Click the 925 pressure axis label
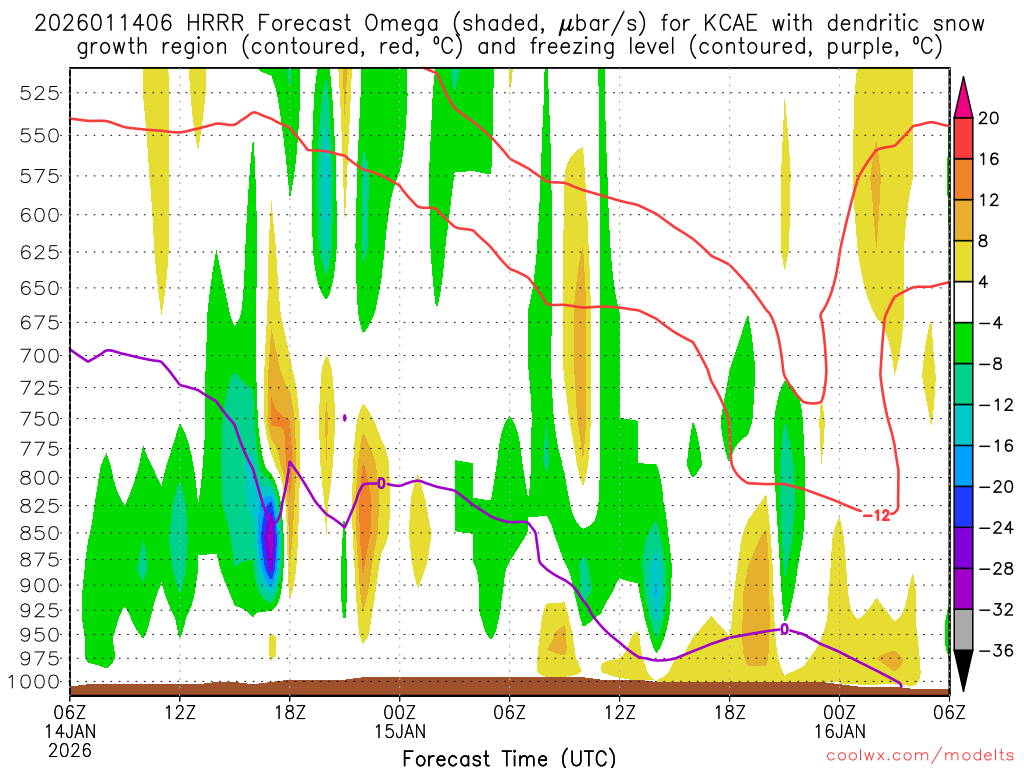 click(39, 611)
